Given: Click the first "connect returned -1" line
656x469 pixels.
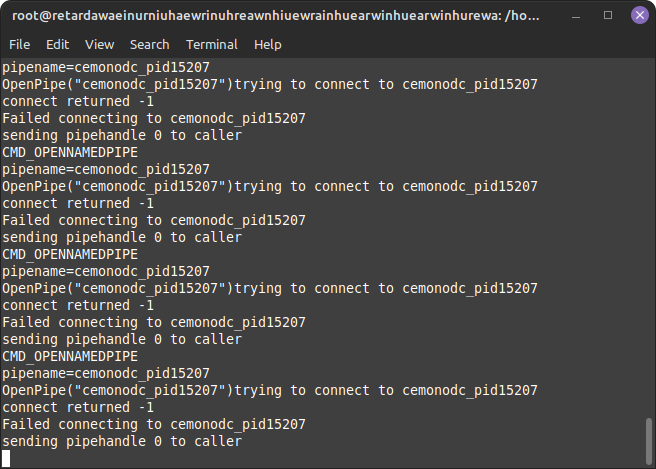Looking at the screenshot, I should [78, 101].
